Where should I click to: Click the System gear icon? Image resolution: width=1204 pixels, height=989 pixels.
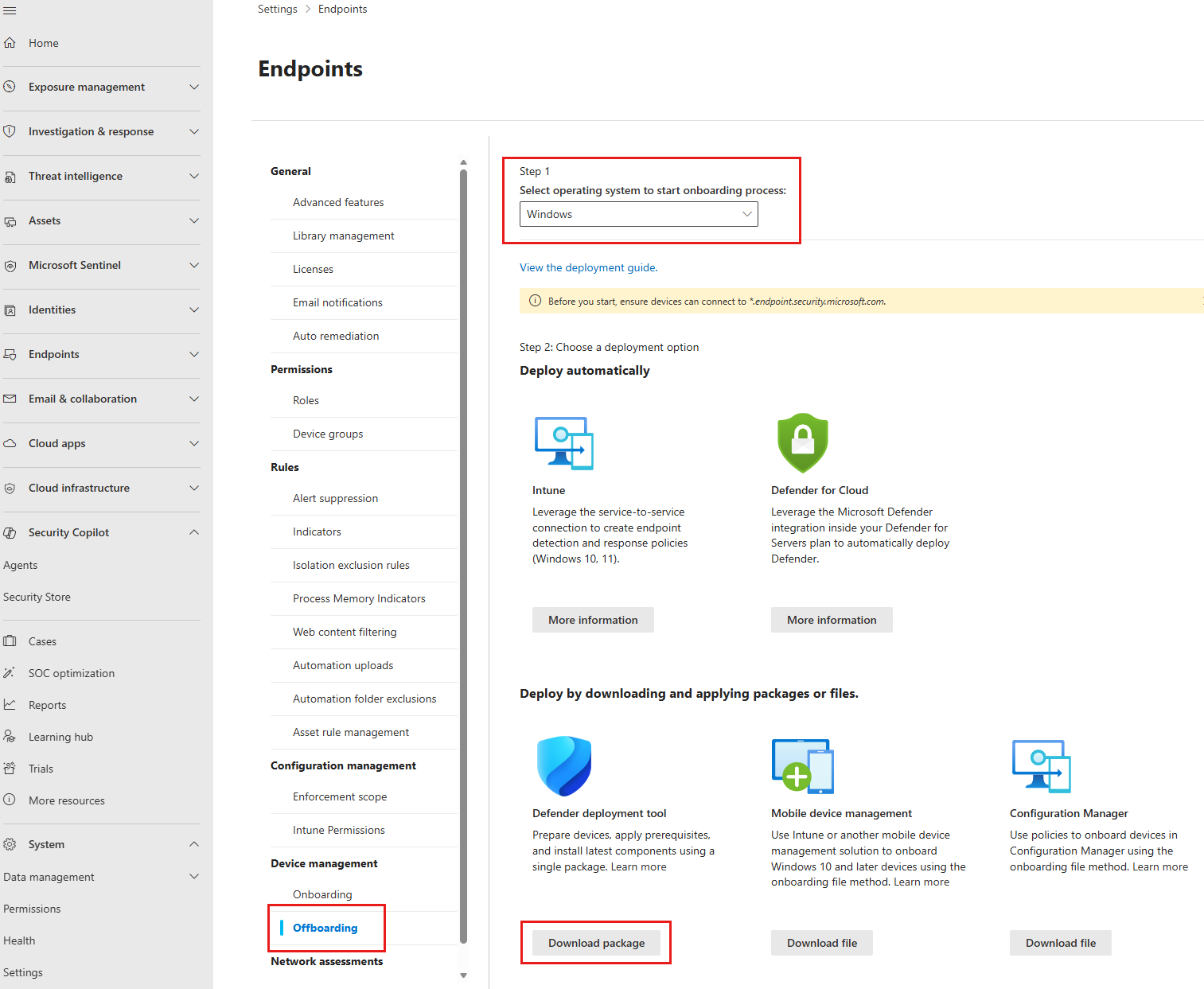click(x=10, y=844)
